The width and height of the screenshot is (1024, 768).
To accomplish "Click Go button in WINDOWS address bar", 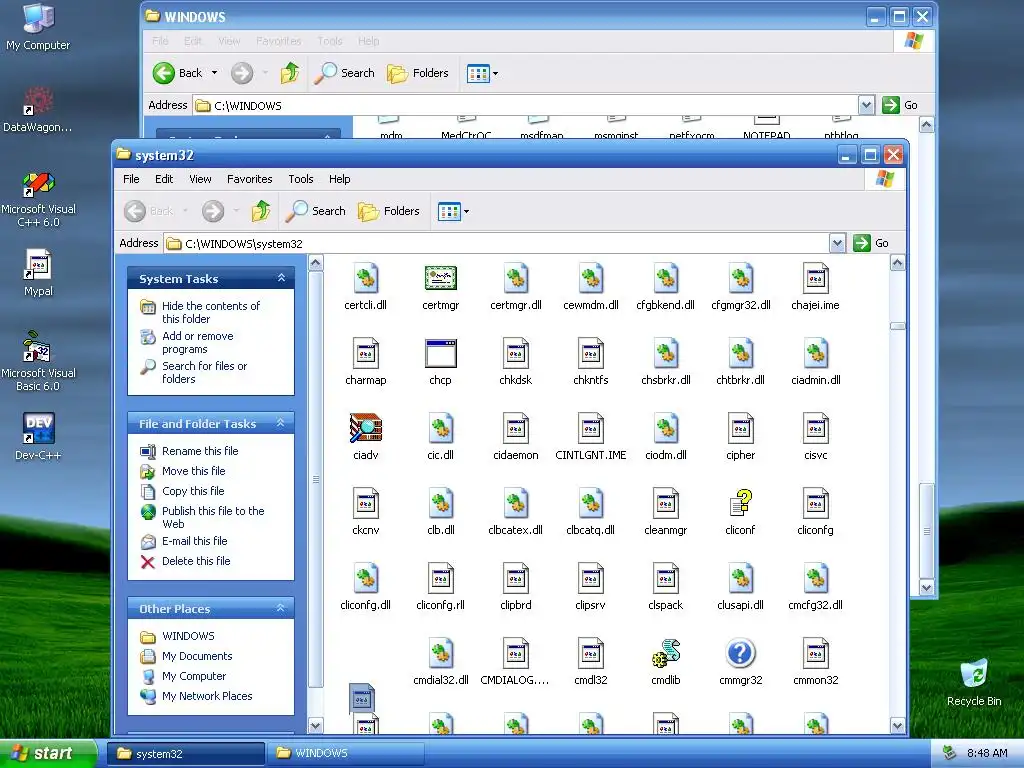I will (901, 105).
